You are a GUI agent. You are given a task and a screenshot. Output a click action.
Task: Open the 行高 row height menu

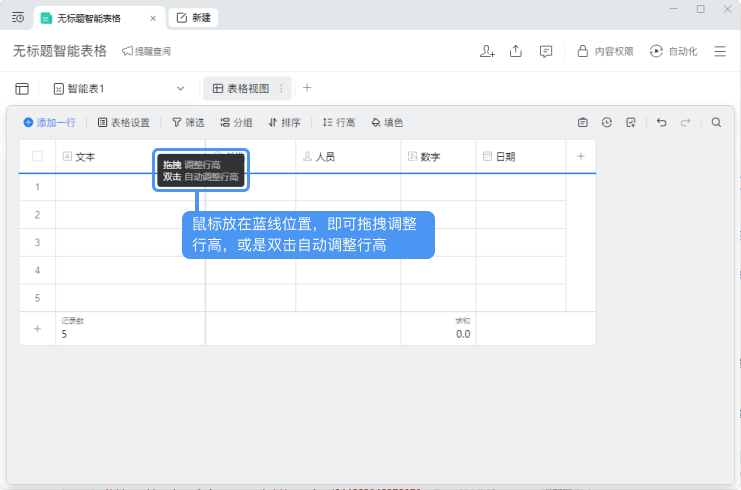pyautogui.click(x=339, y=122)
